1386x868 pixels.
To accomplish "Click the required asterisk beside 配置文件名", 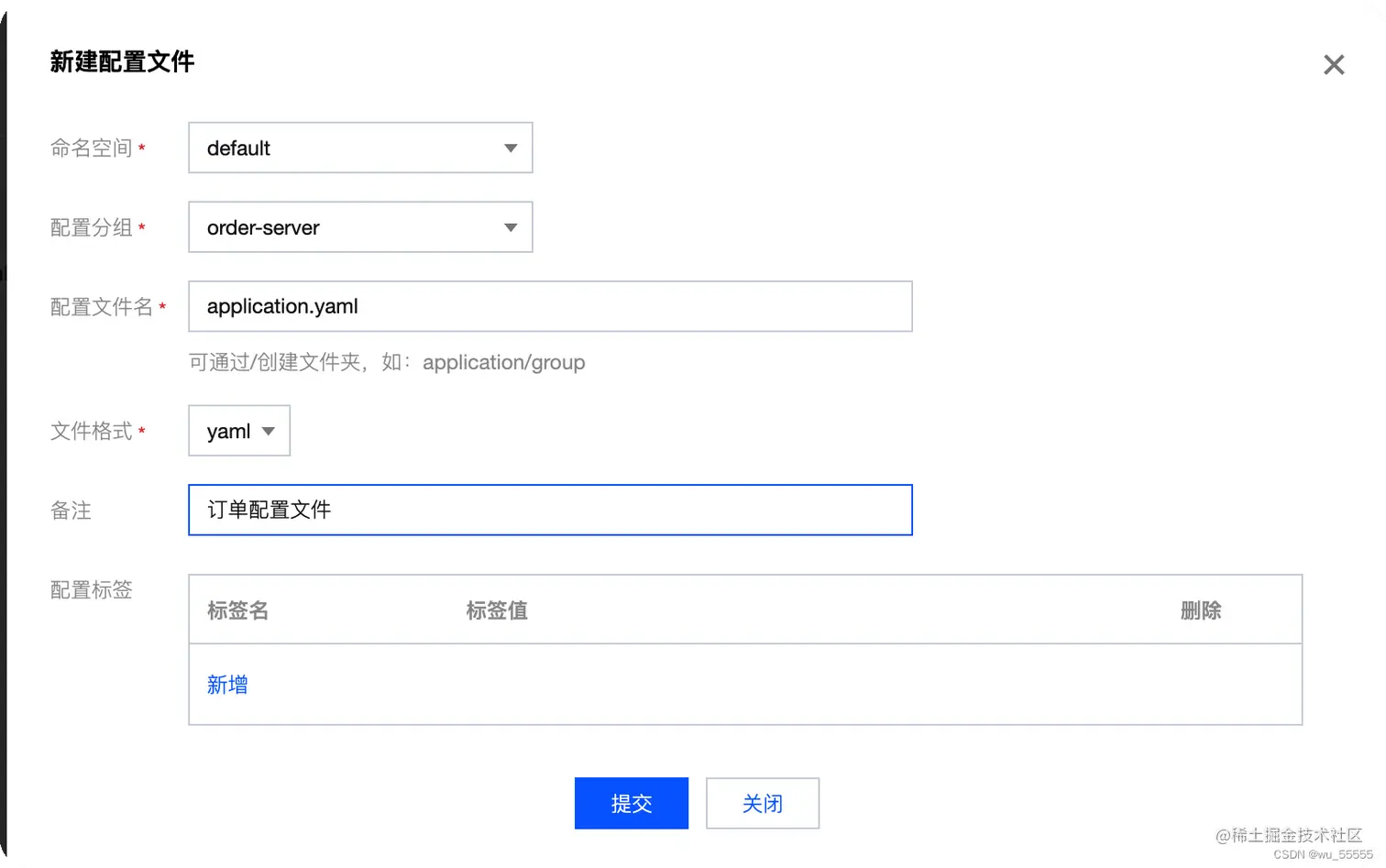I will (164, 308).
